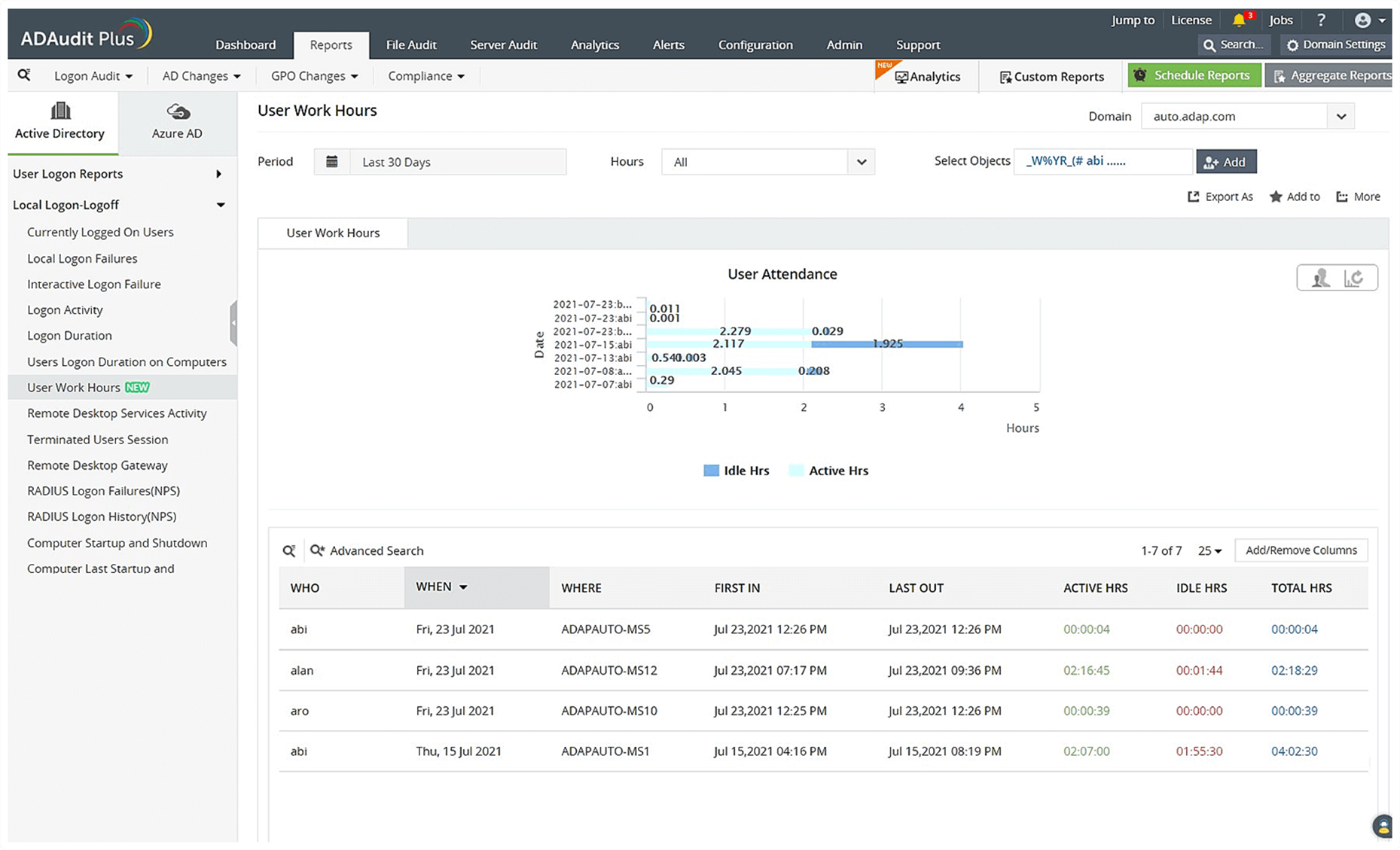The height and width of the screenshot is (850, 1400).
Task: Click Add/Remove Columns button
Action: point(1301,550)
